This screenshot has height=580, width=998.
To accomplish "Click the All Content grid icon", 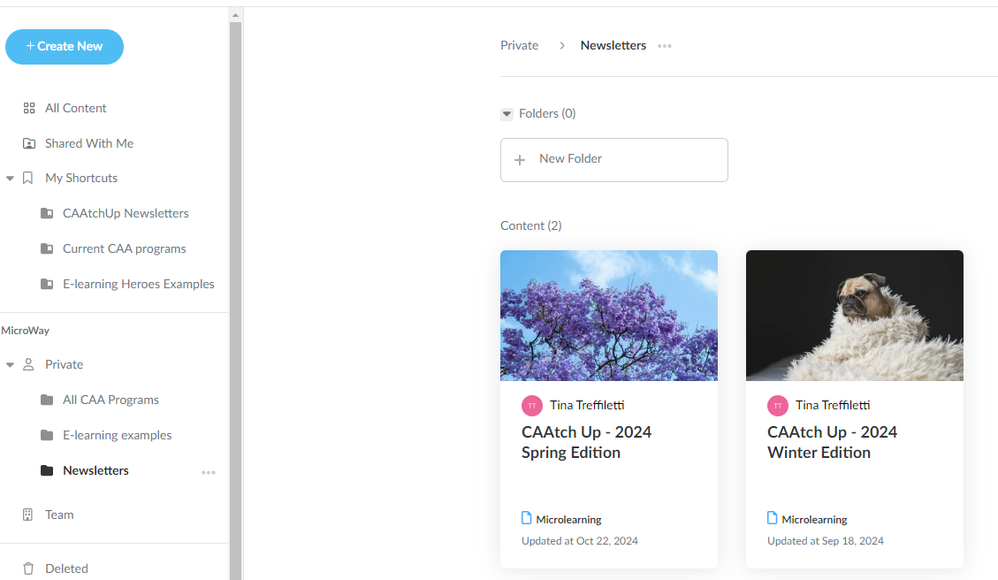I will 29,108.
